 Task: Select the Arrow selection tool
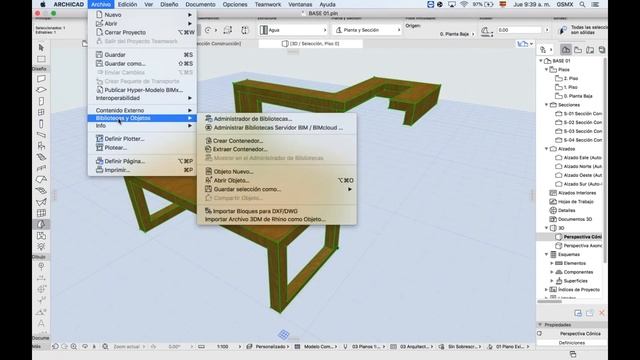click(x=41, y=48)
